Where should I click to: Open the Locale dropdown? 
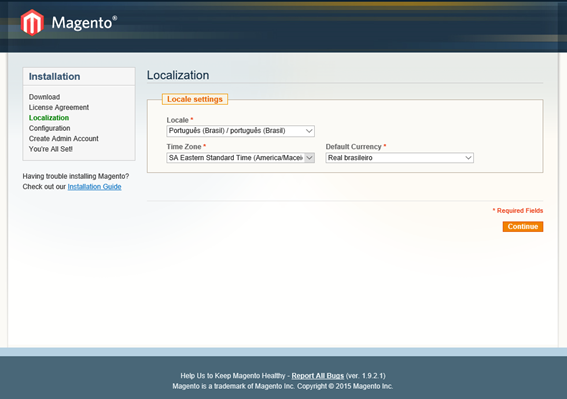click(240, 131)
